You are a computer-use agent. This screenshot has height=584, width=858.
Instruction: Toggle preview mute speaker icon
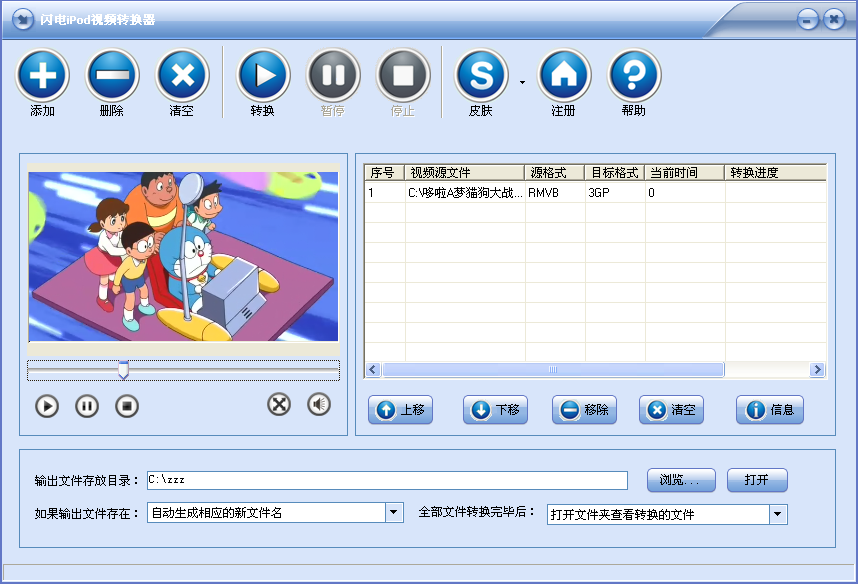(x=319, y=404)
